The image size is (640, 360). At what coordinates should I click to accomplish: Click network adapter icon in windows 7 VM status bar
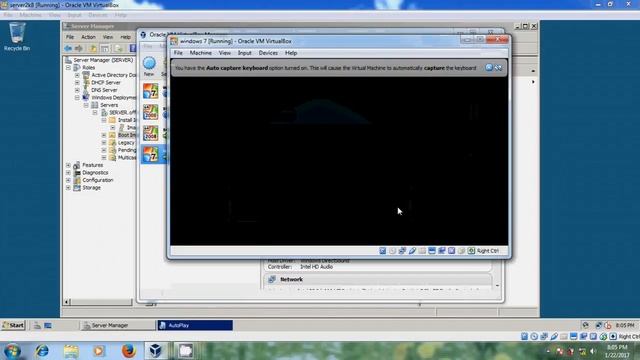402,251
